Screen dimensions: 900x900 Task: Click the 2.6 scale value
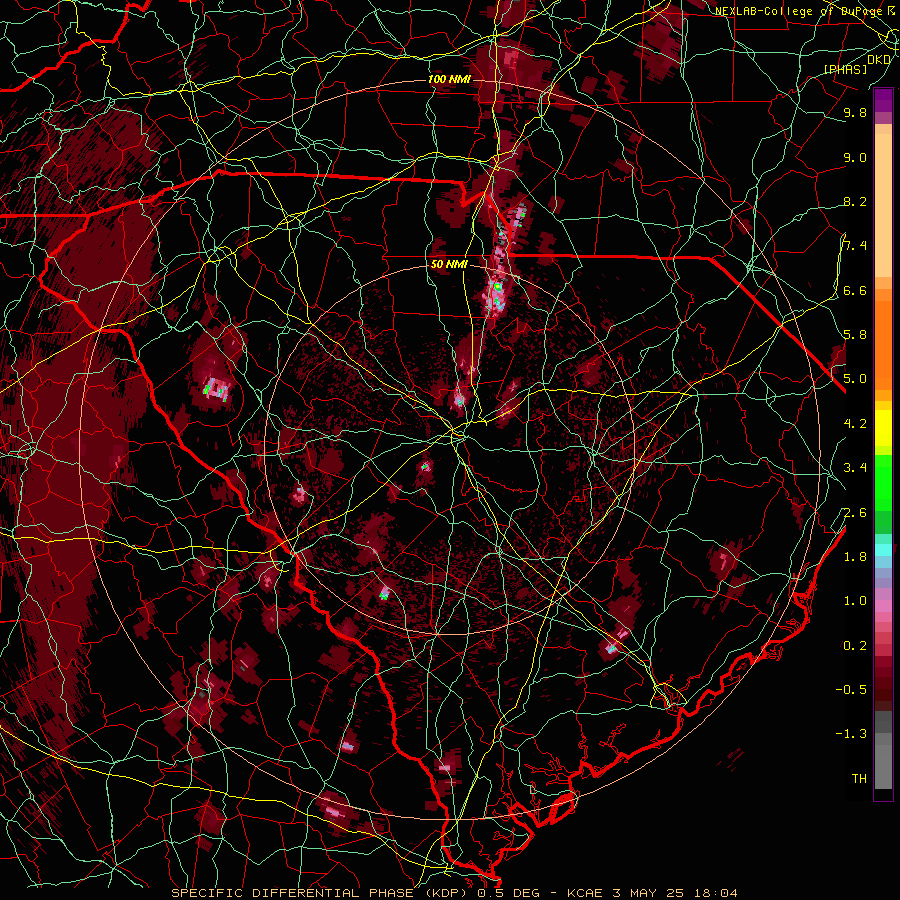point(855,512)
